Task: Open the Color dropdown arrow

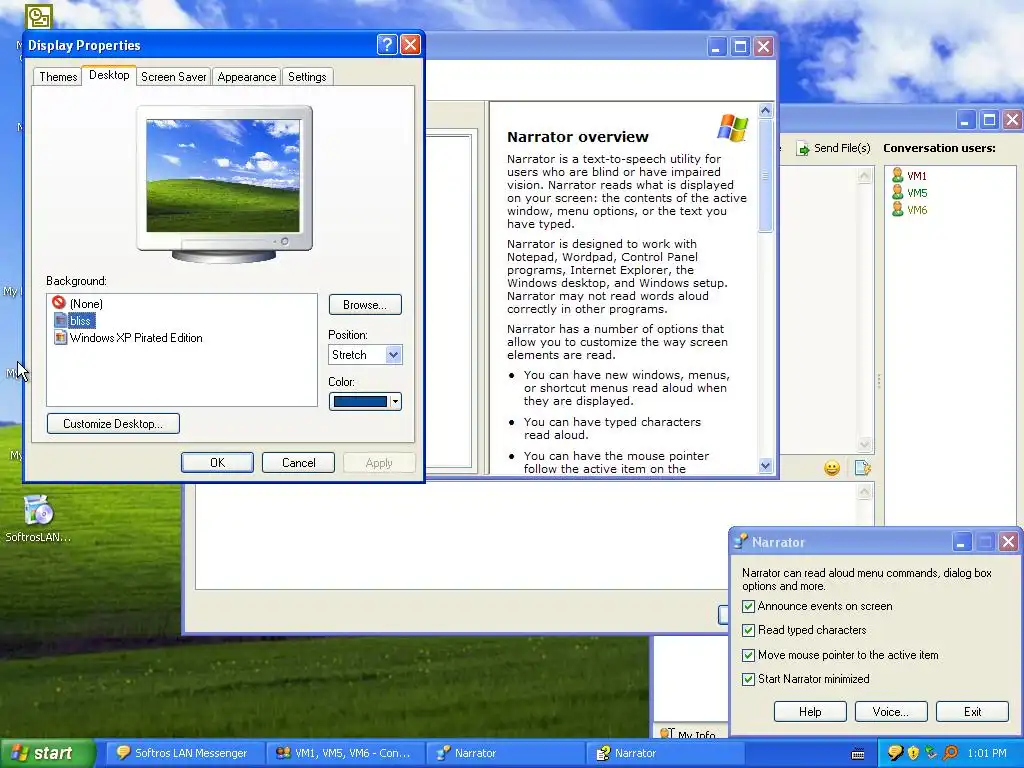Action: pyautogui.click(x=395, y=402)
